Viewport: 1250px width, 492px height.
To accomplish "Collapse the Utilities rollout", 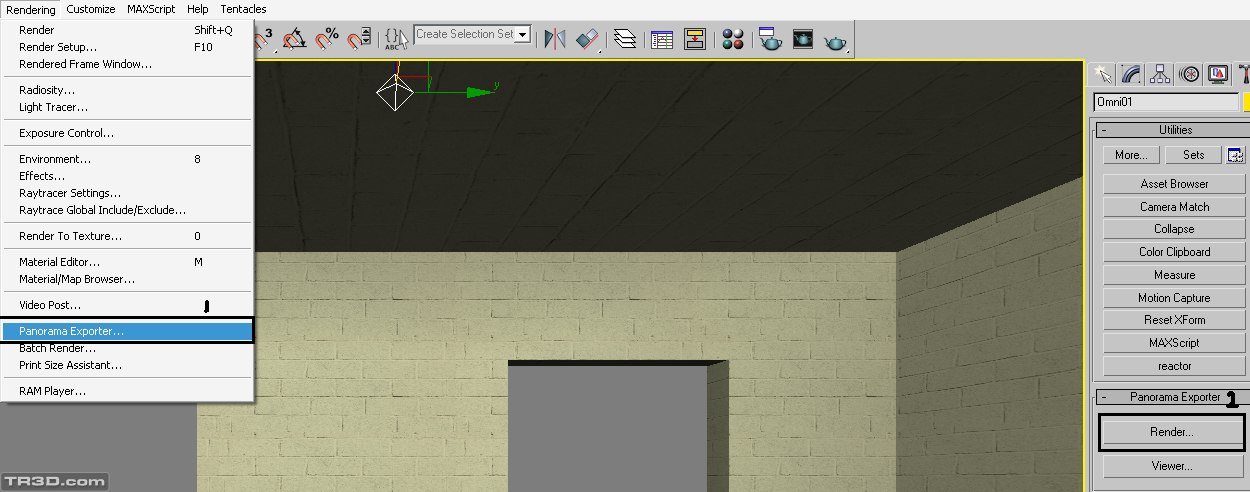I will coord(1104,130).
